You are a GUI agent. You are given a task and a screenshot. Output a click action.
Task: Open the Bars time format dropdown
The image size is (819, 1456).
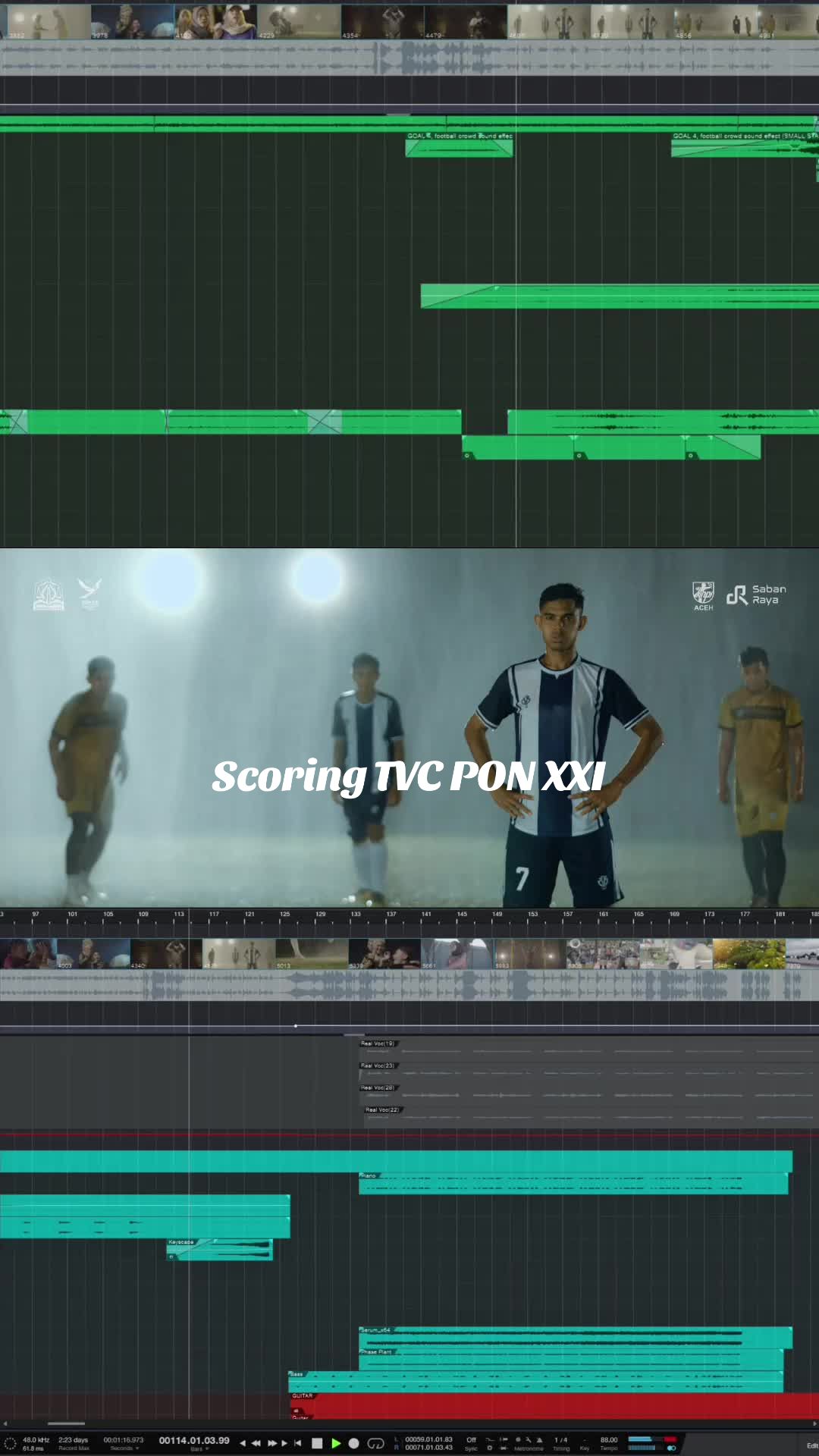click(199, 1448)
